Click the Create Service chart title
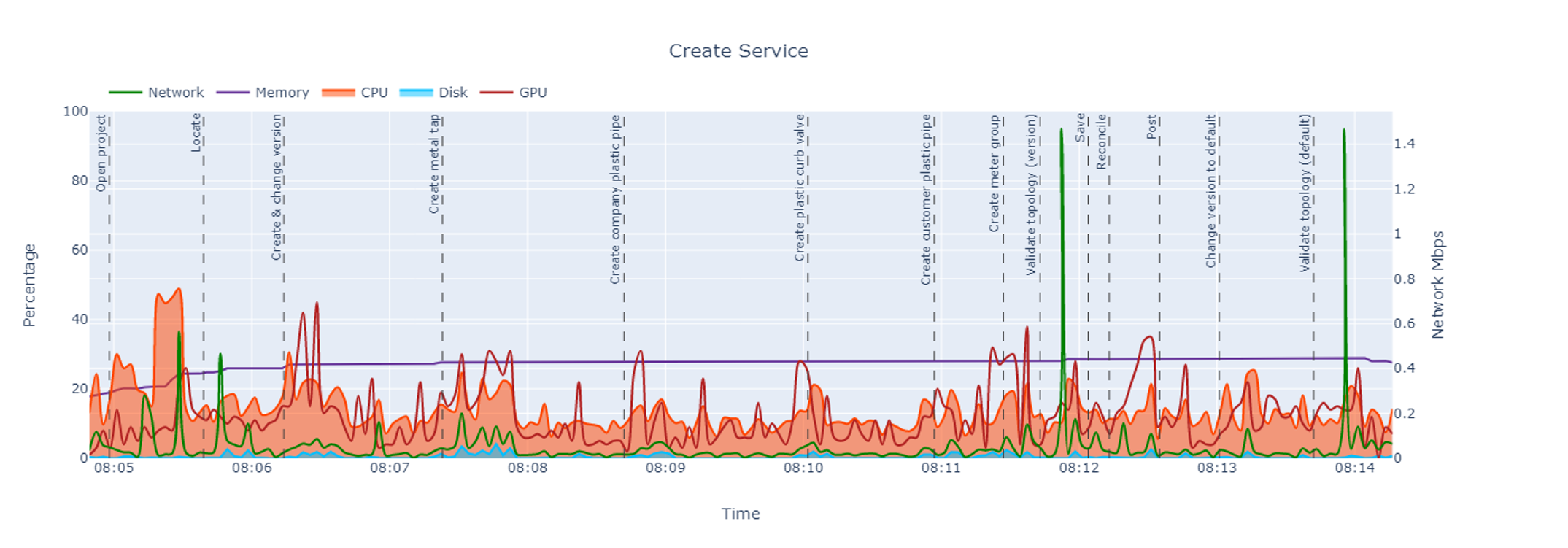 pos(738,51)
